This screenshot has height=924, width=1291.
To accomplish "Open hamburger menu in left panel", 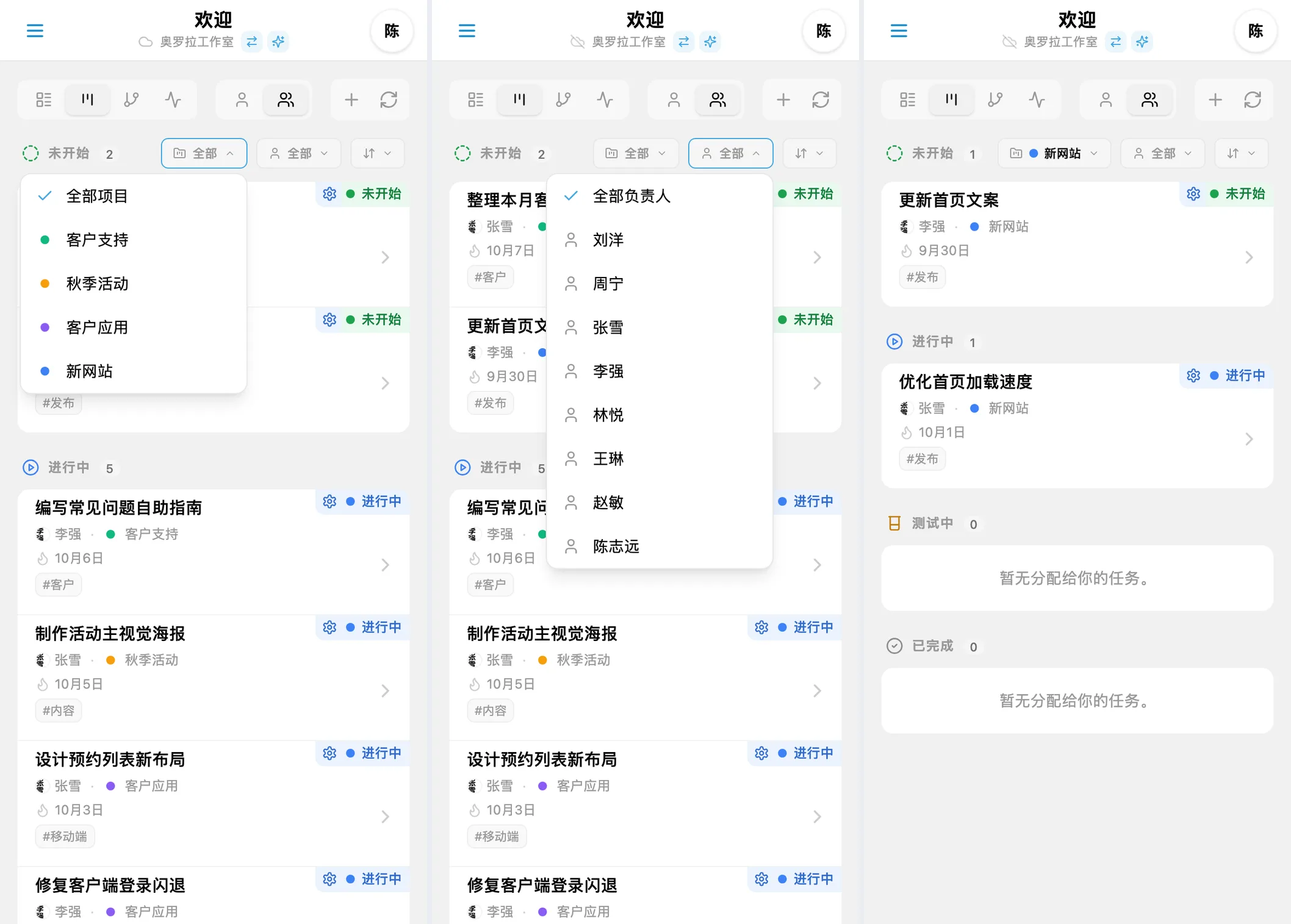I will click(35, 30).
